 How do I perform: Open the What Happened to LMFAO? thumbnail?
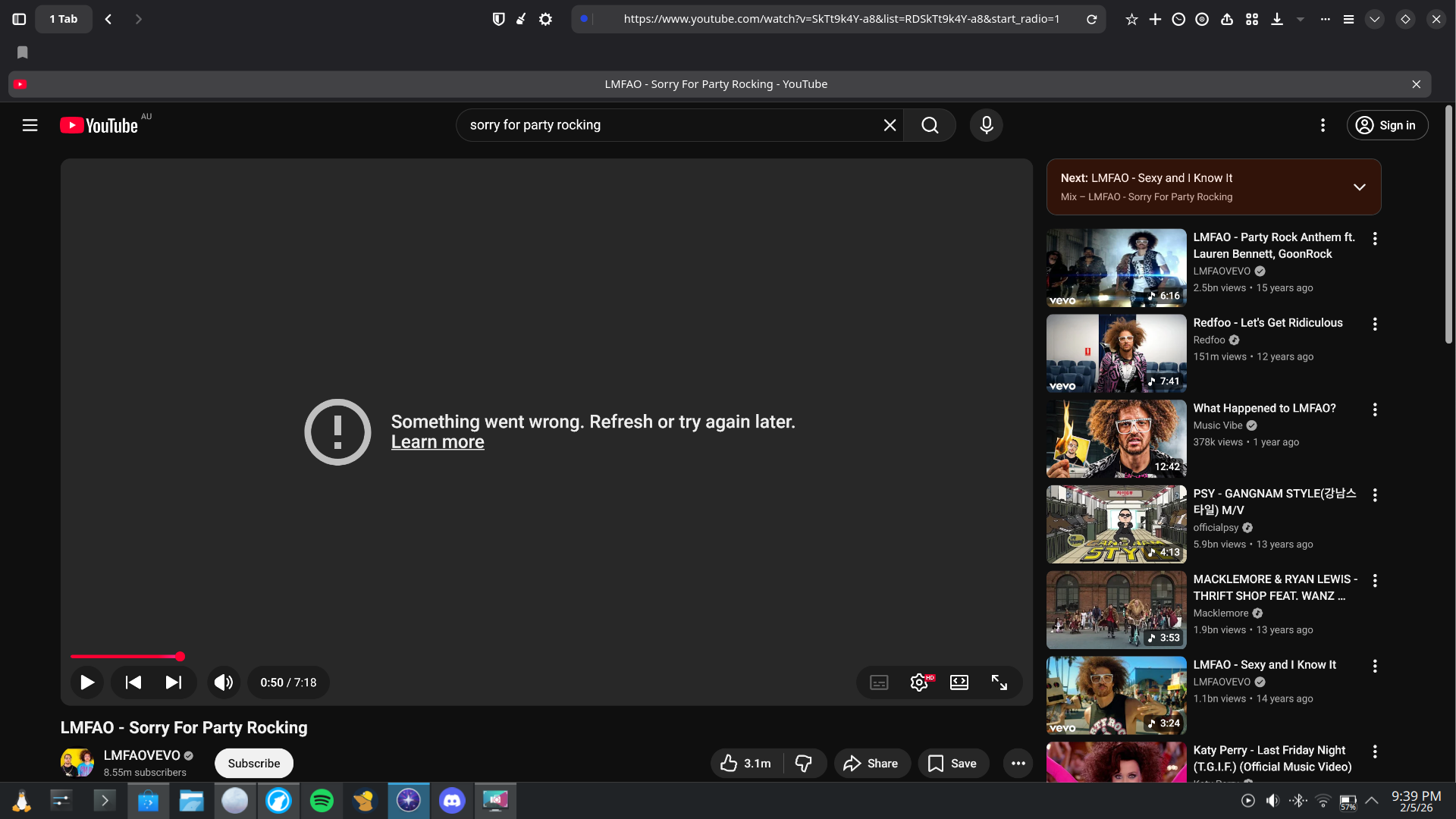[x=1116, y=439]
